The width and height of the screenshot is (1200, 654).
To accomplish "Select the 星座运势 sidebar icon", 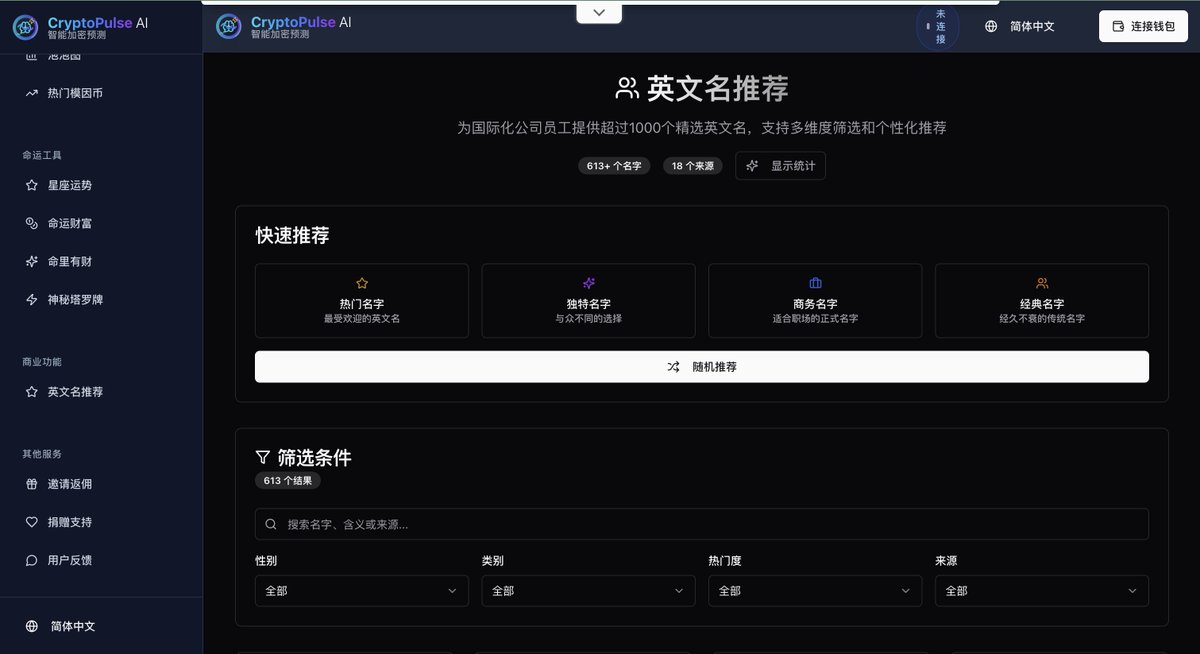I will click(x=31, y=183).
